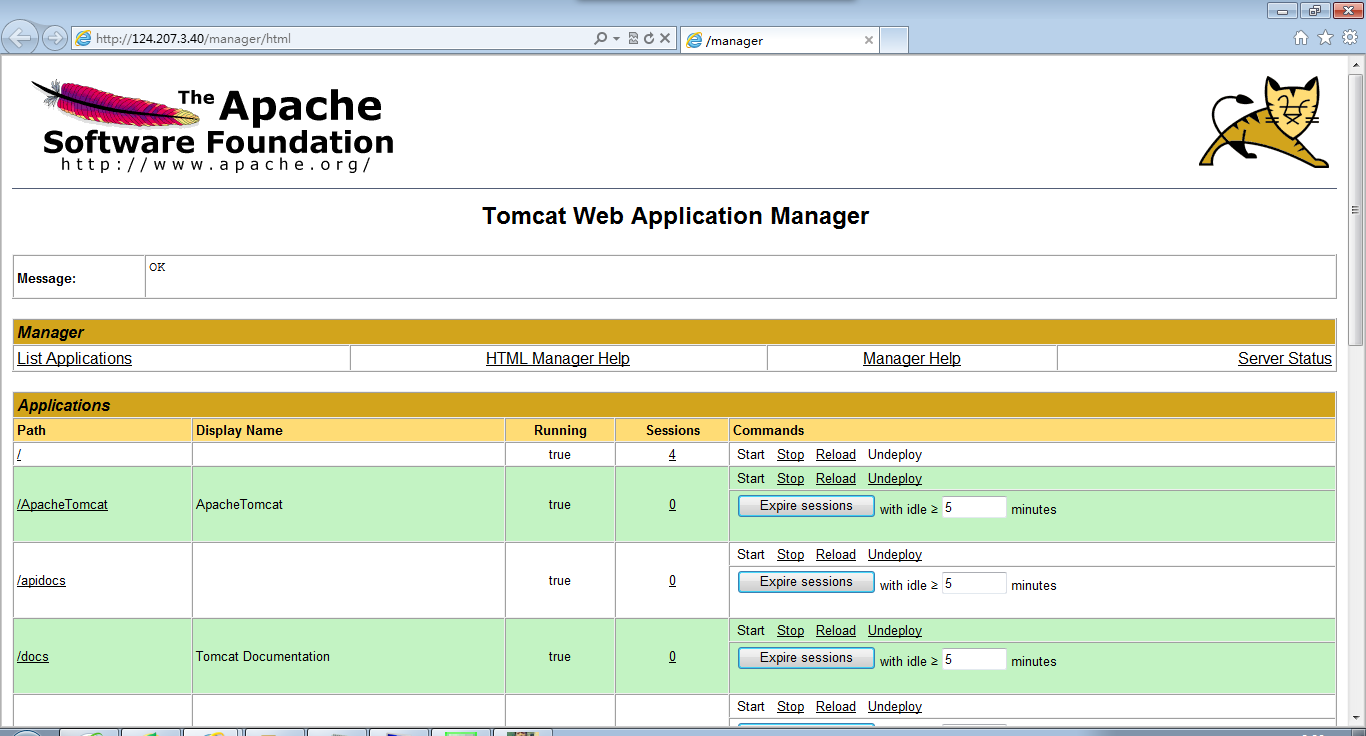Click idle minutes field for /docs
This screenshot has height=736, width=1366.
[974, 660]
